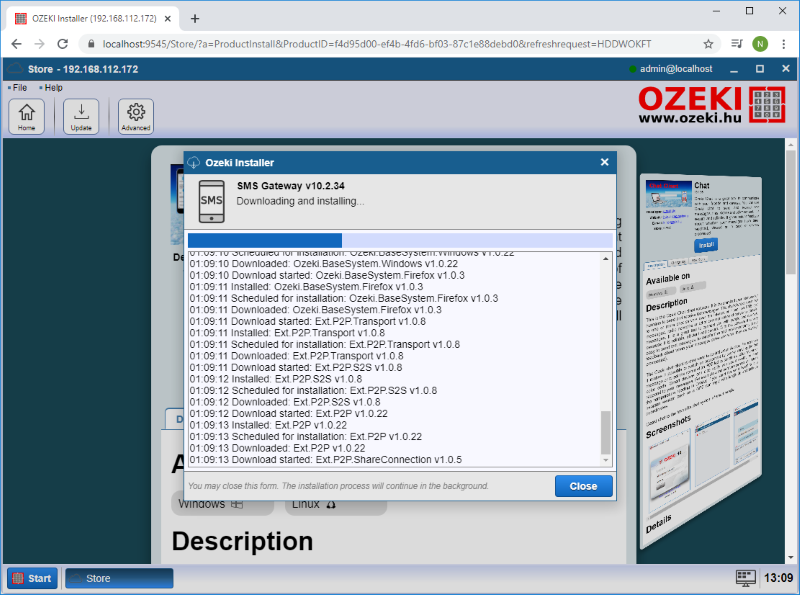Viewport: 800px width, 595px height.
Task: Close the Ozeki Installer dialog with X
Action: coord(605,162)
